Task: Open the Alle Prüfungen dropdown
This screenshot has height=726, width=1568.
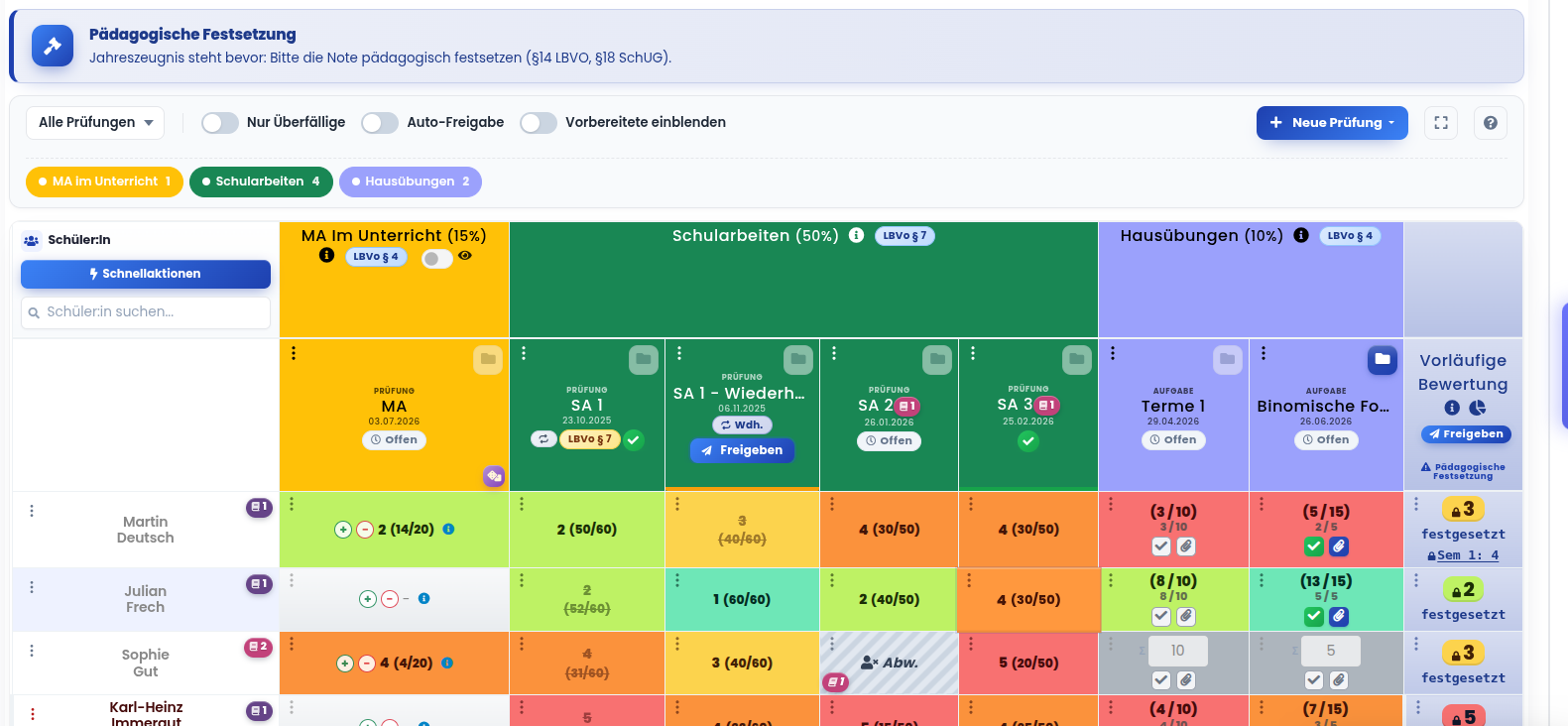Action: point(95,122)
